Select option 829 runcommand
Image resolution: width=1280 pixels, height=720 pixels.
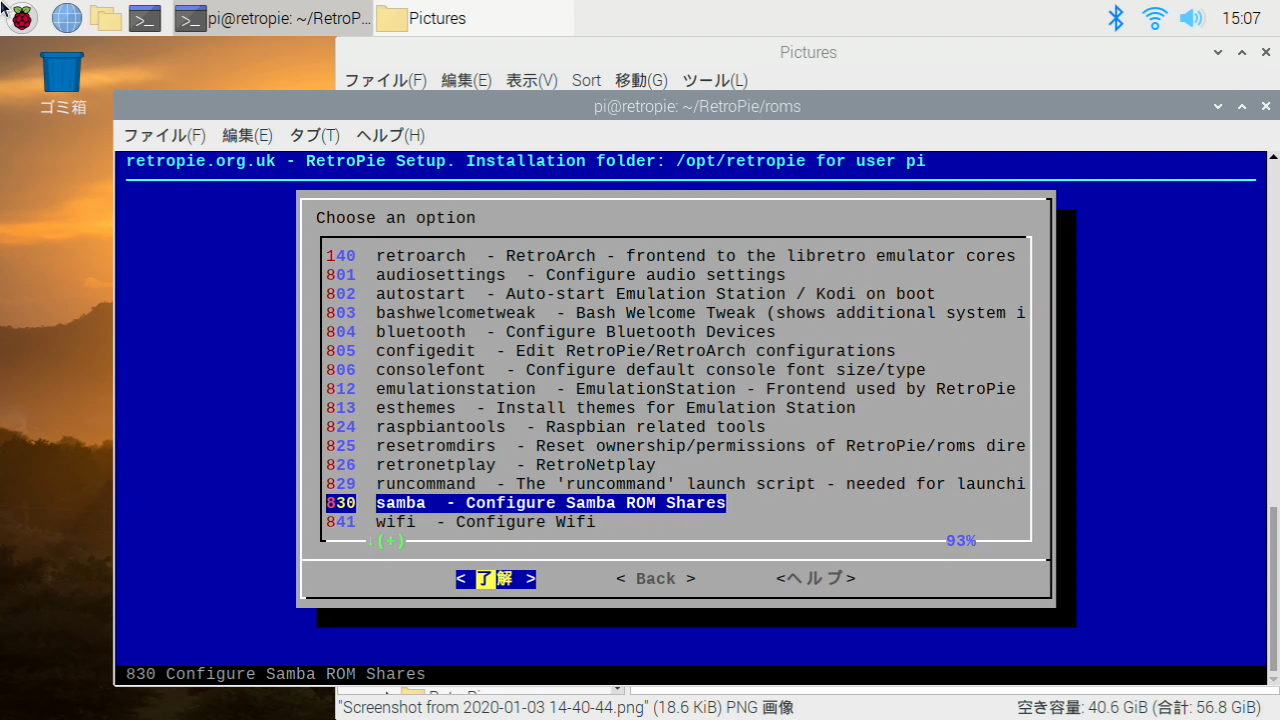coord(675,484)
